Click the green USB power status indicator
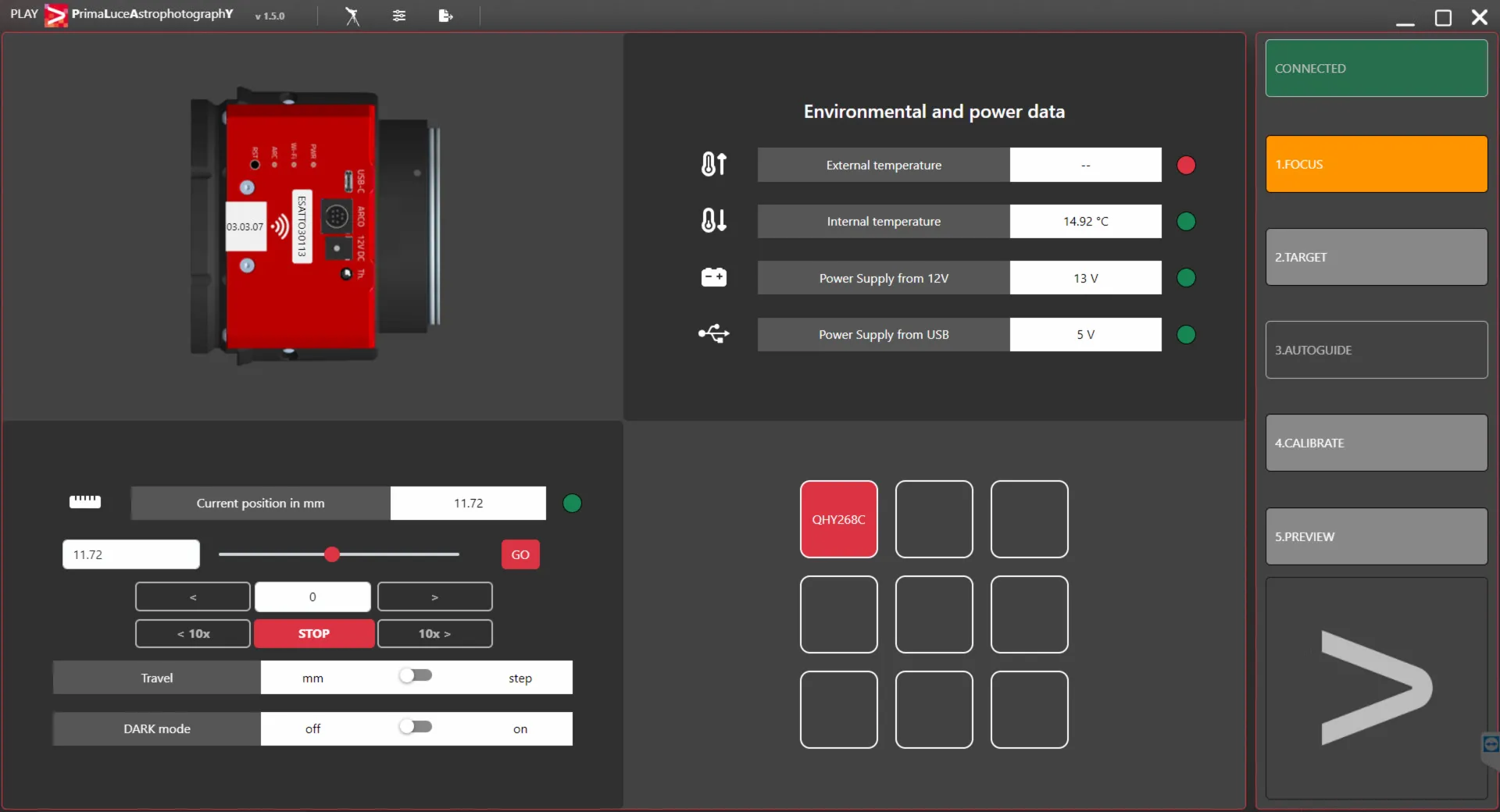Screen dimensions: 1500x812 click(1186, 335)
